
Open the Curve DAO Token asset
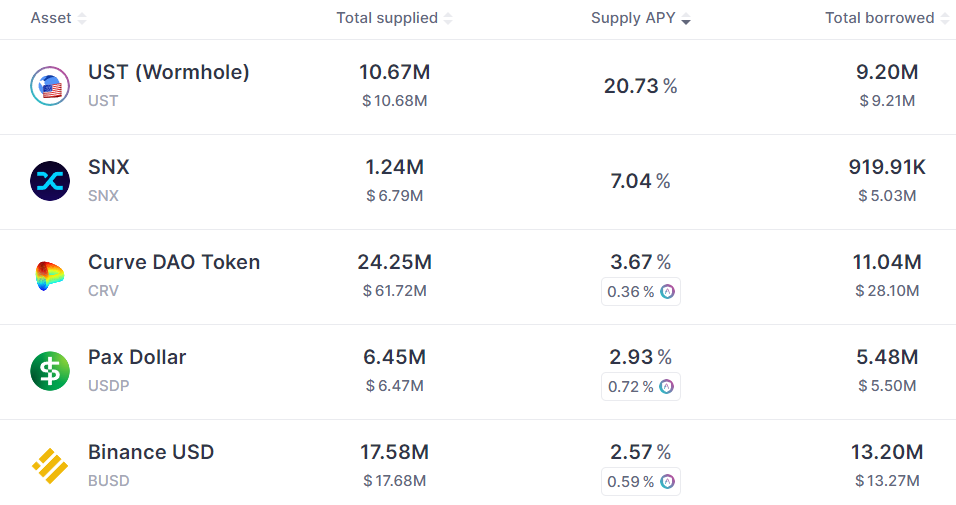pos(174,262)
